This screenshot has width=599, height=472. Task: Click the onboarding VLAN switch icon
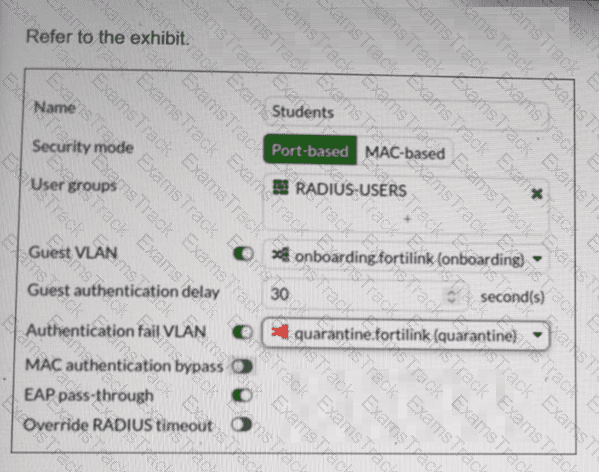click(280, 255)
